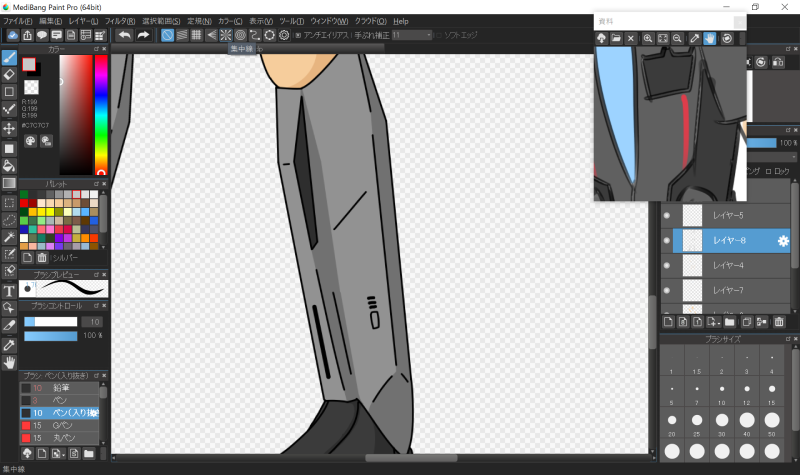Select the Lasso selection tool

tap(9, 220)
